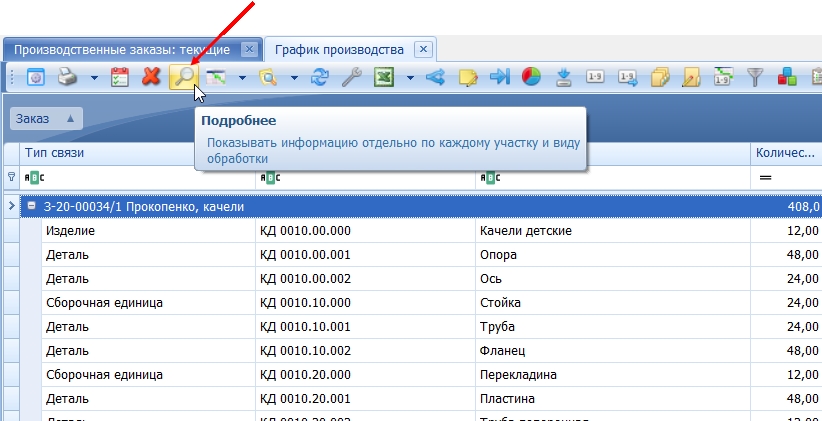Image resolution: width=822 pixels, height=421 pixels.
Task: Toggle the Подробнее magnifier button
Action: point(184,78)
